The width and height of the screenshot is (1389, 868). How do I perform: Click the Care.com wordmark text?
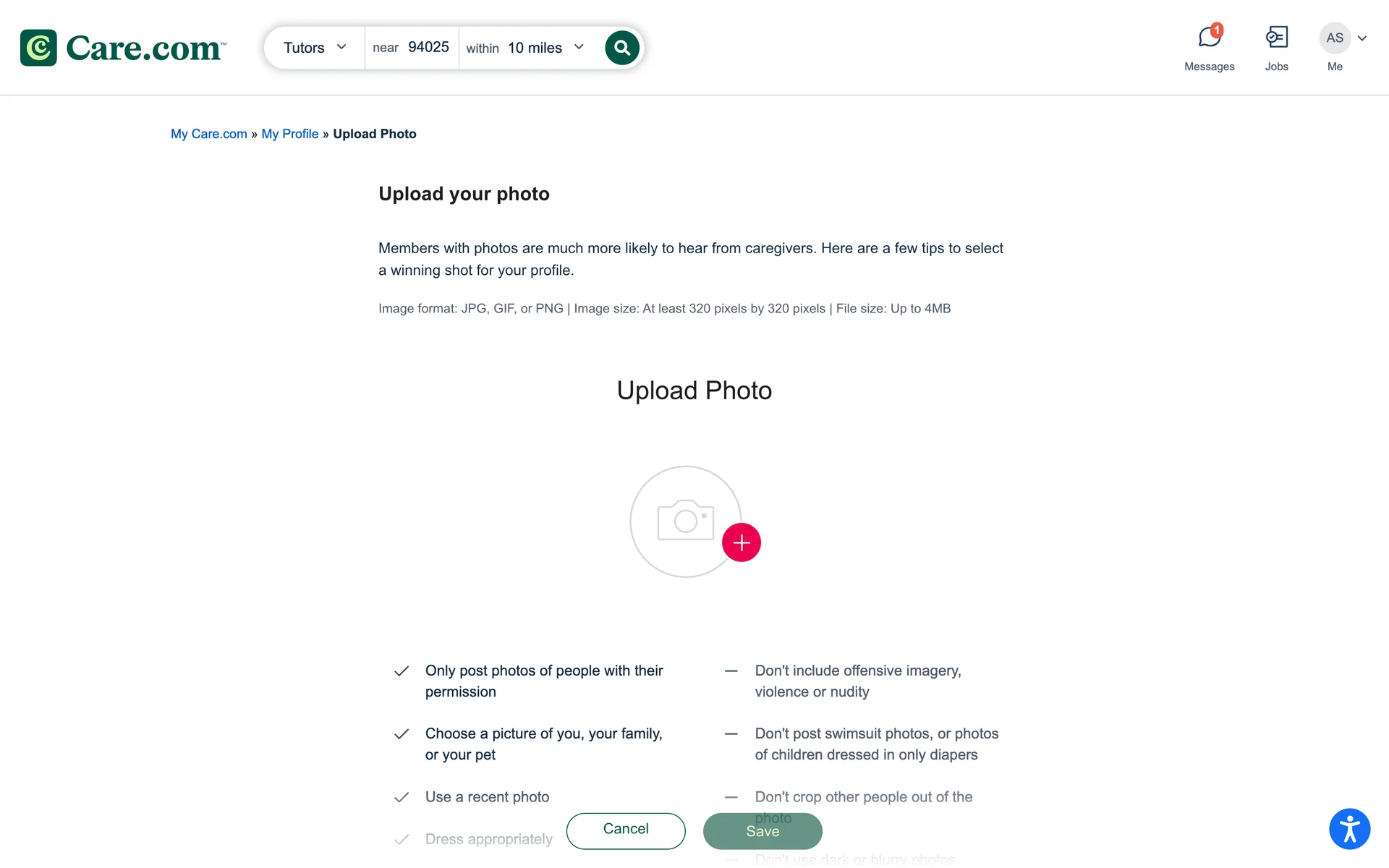(x=145, y=48)
